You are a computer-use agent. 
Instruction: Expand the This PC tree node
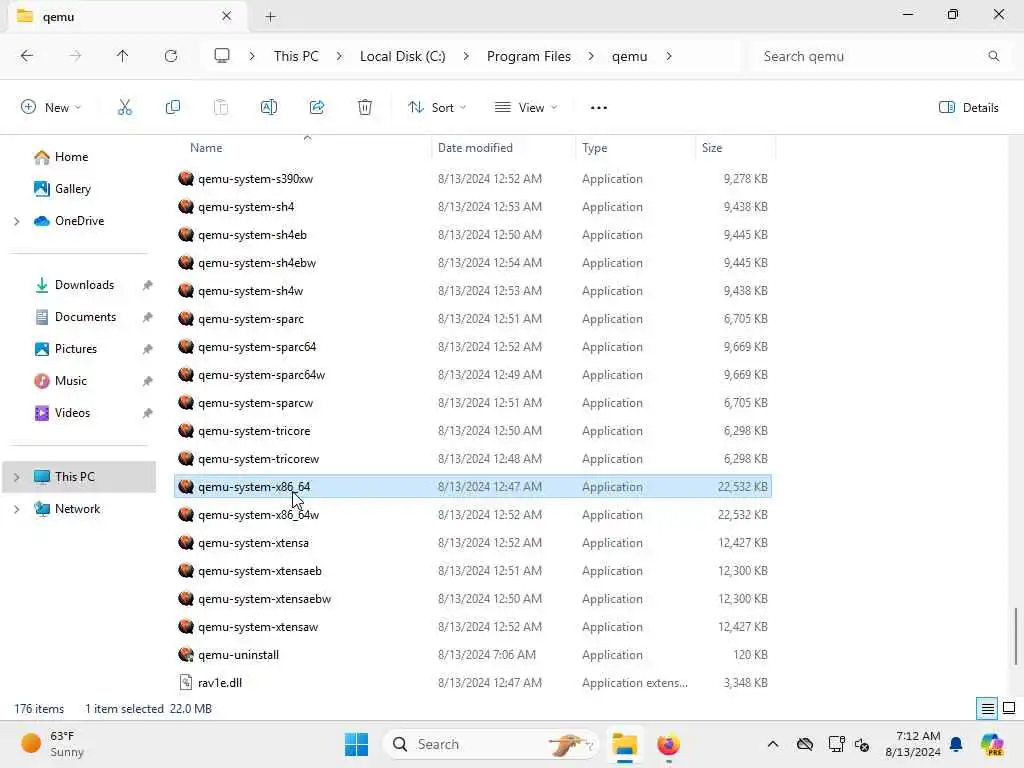click(x=17, y=477)
